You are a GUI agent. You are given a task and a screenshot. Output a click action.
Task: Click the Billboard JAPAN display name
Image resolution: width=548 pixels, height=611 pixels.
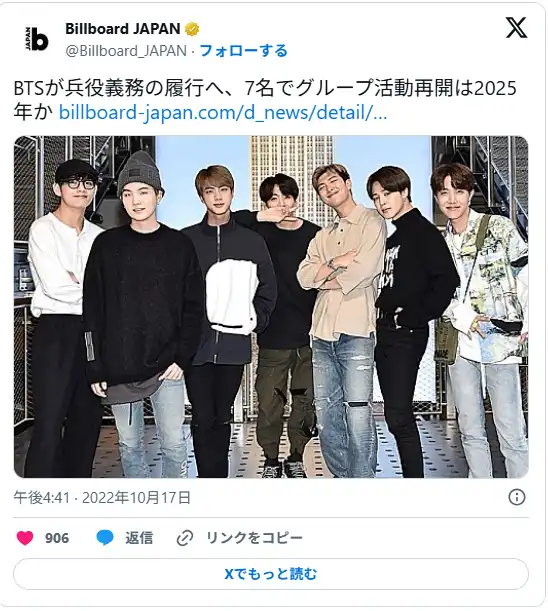tap(123, 29)
